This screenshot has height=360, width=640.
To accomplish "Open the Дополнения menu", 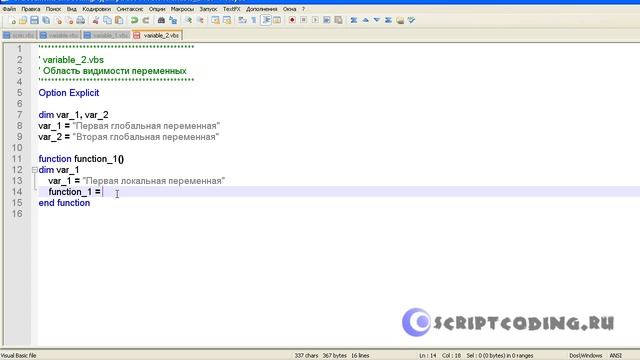I will click(261, 9).
